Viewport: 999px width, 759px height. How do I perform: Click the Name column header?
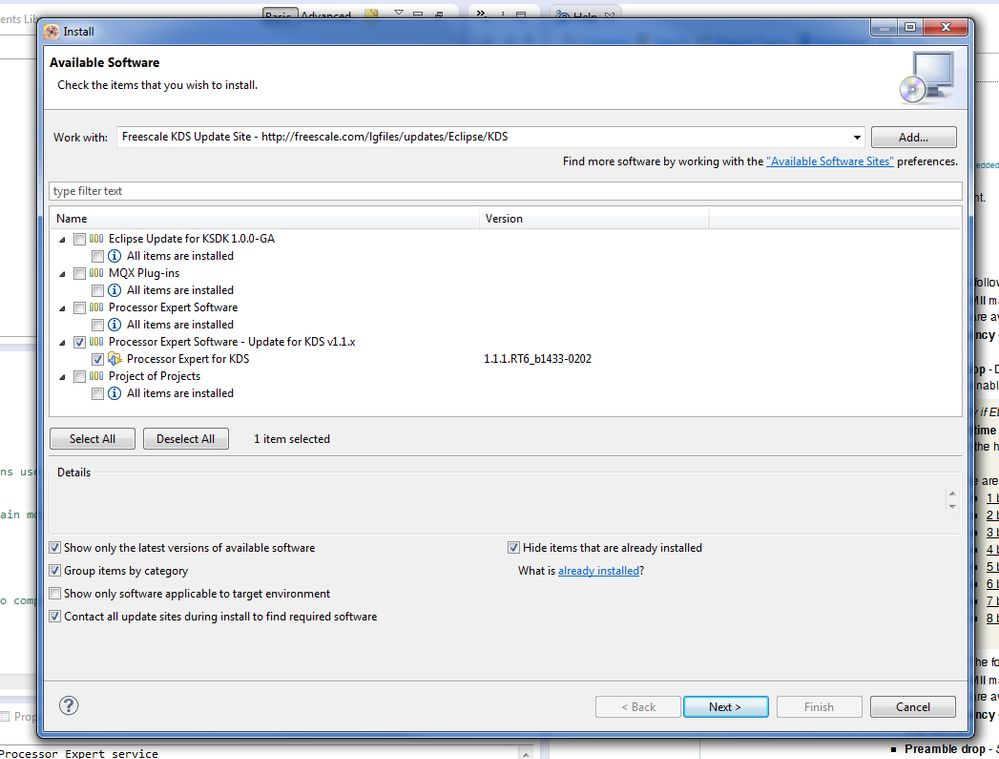pyautogui.click(x=265, y=219)
